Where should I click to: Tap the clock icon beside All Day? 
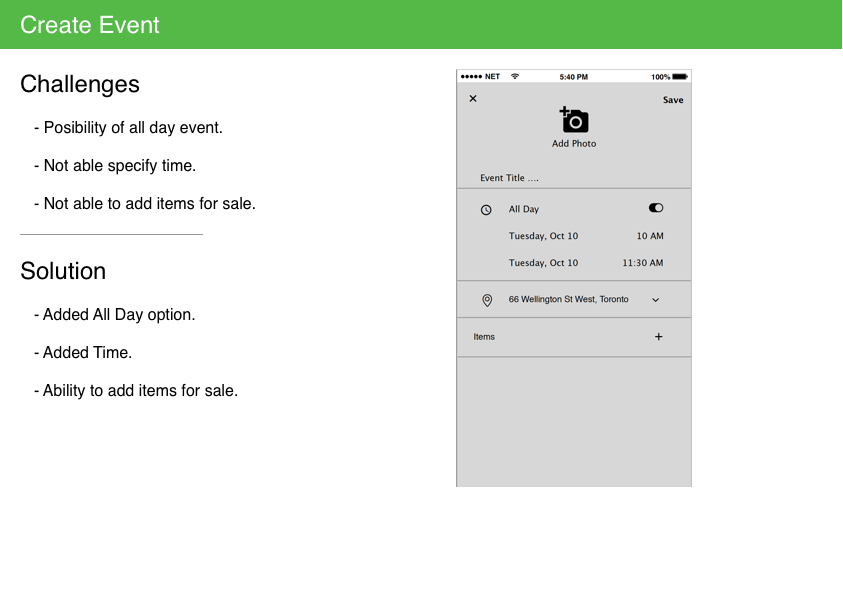pos(487,209)
